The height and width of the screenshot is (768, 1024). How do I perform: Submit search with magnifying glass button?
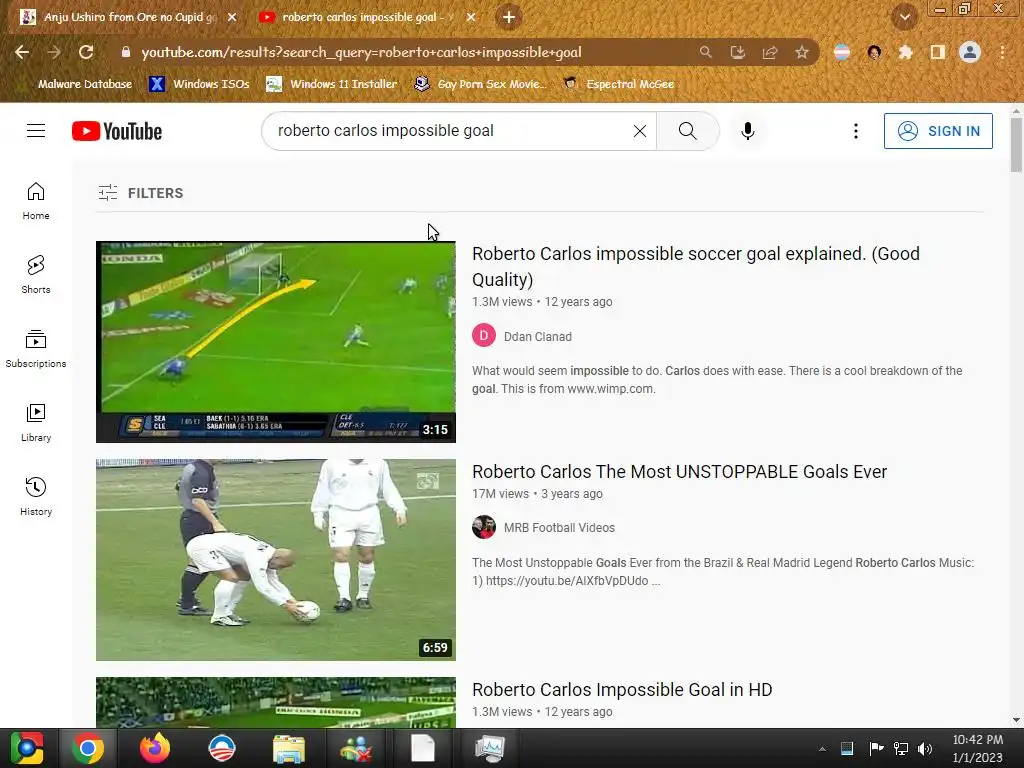(x=687, y=131)
